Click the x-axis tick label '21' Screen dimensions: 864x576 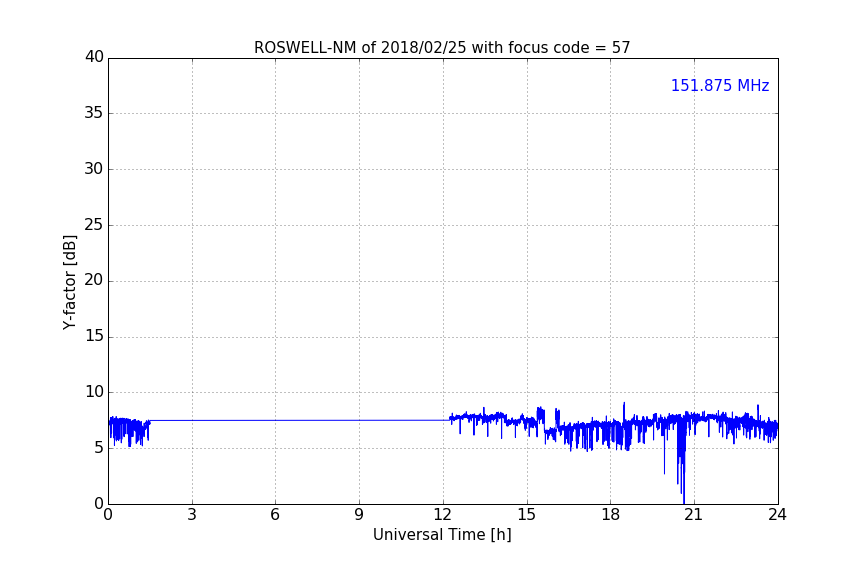point(693,515)
